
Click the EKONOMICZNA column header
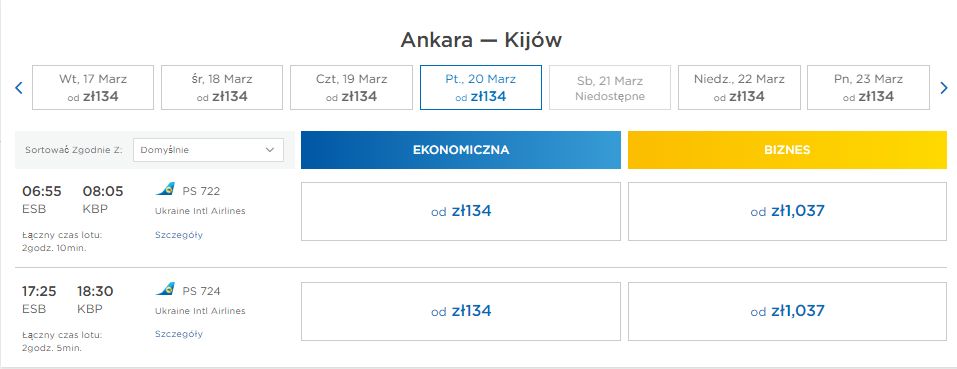click(461, 150)
